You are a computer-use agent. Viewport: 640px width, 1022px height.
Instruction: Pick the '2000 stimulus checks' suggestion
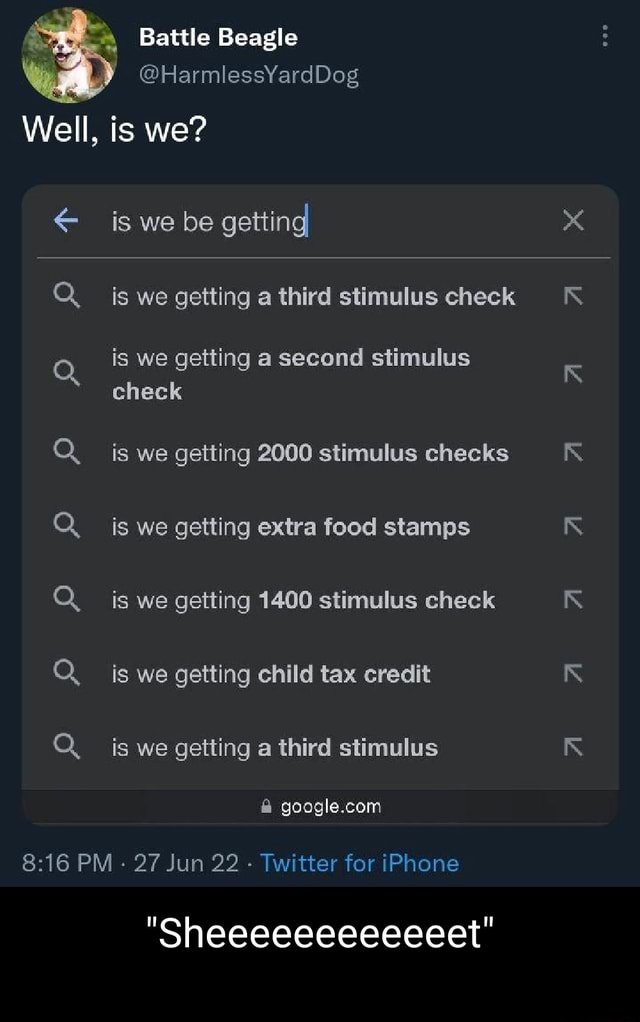click(310, 453)
